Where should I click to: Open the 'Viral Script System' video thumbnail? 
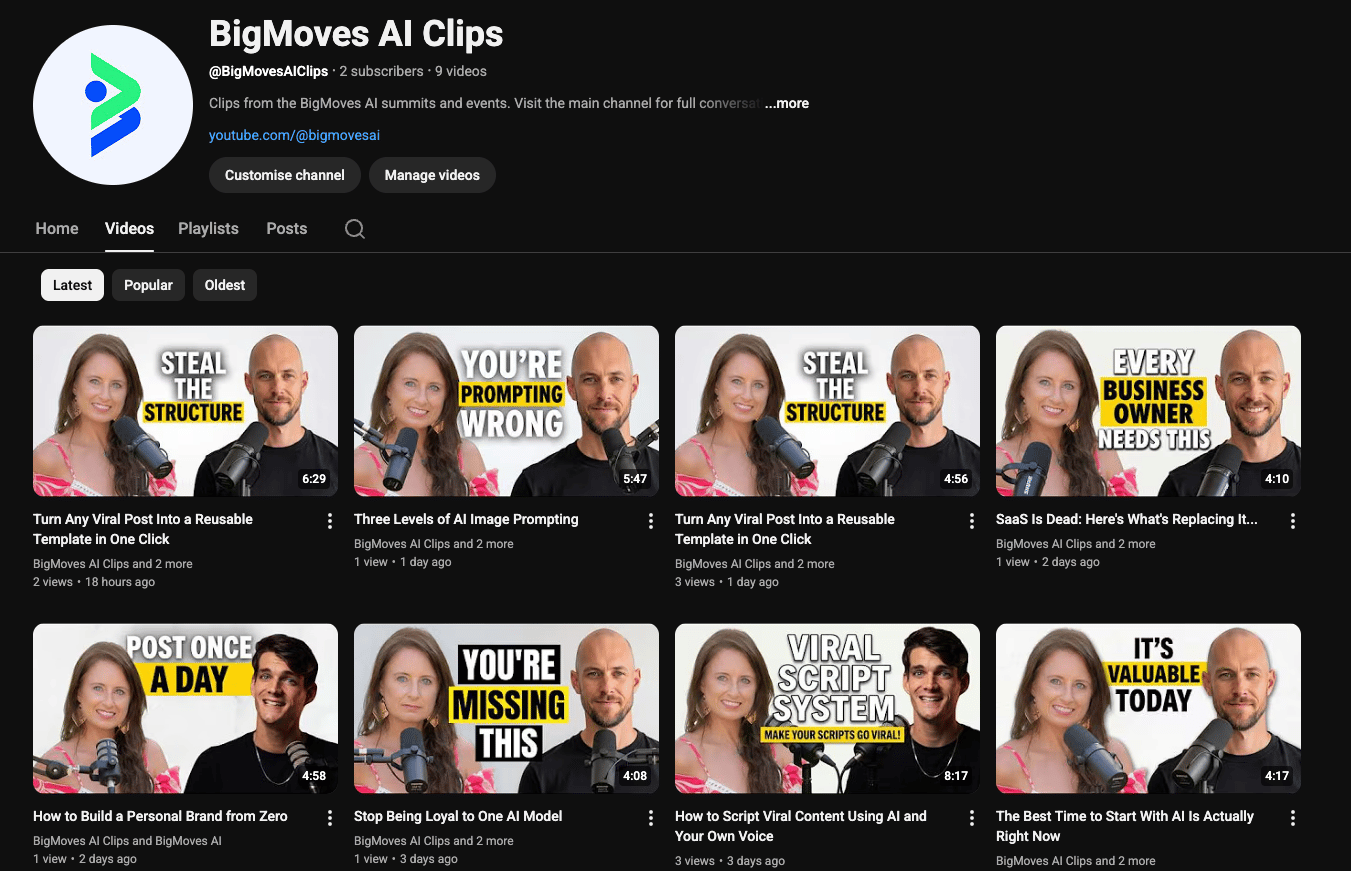tap(827, 708)
